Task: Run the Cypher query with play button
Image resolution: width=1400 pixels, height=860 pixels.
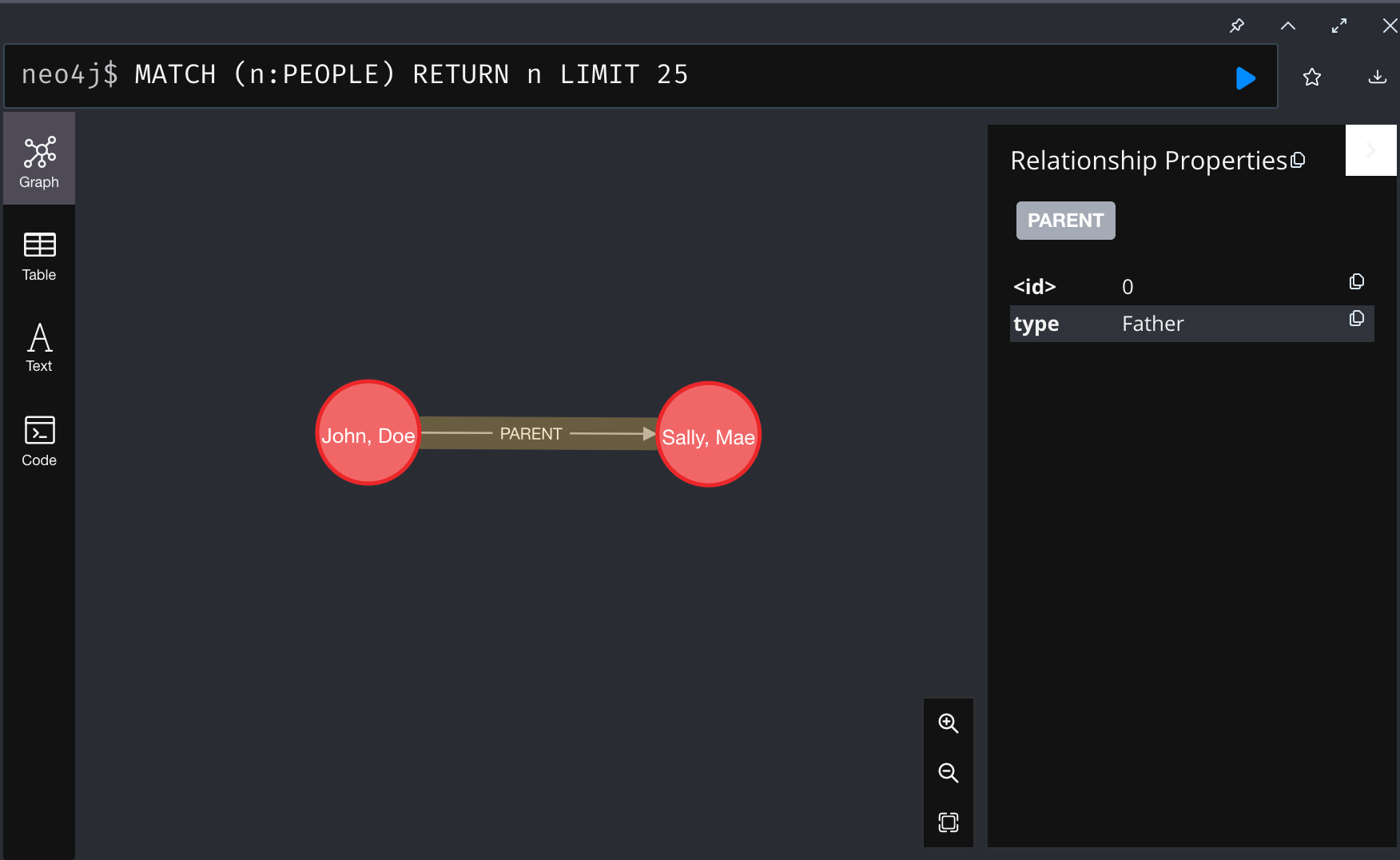Action: click(x=1245, y=78)
